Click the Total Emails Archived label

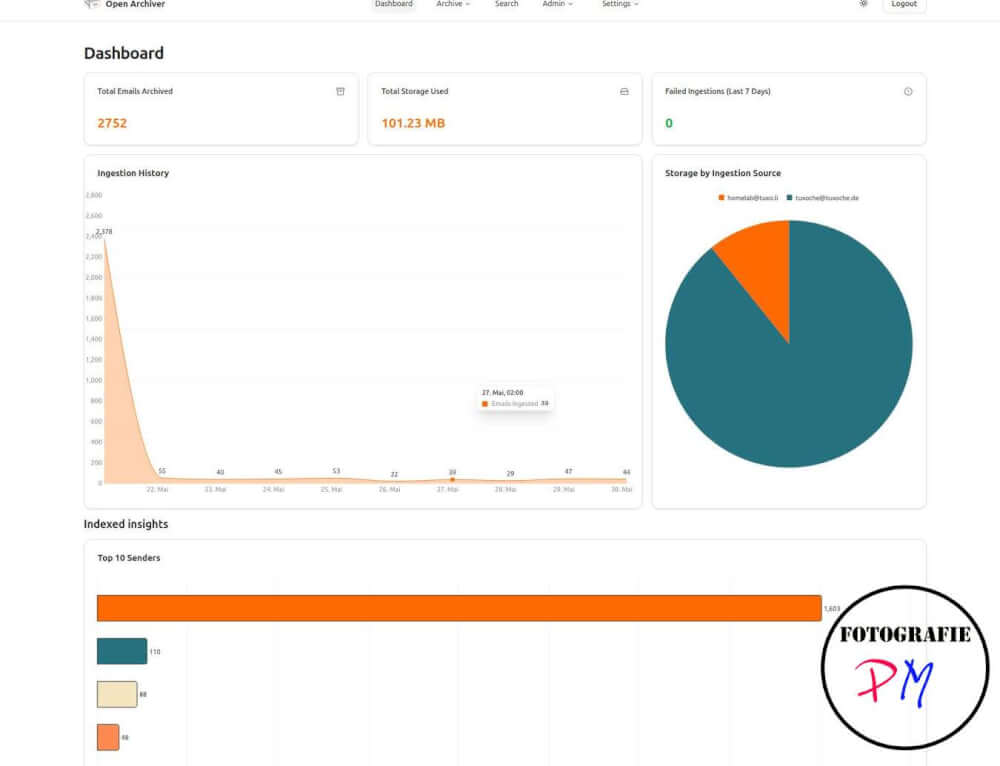135,91
